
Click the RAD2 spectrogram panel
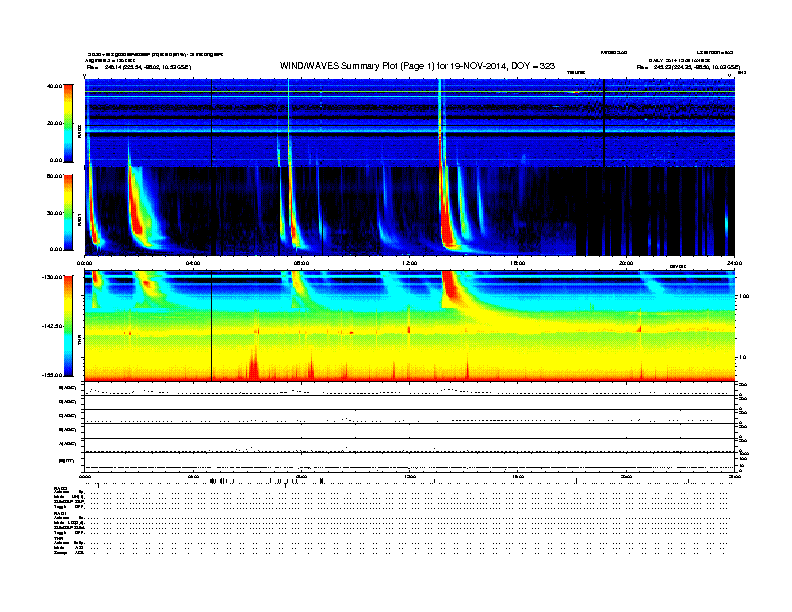[410, 122]
